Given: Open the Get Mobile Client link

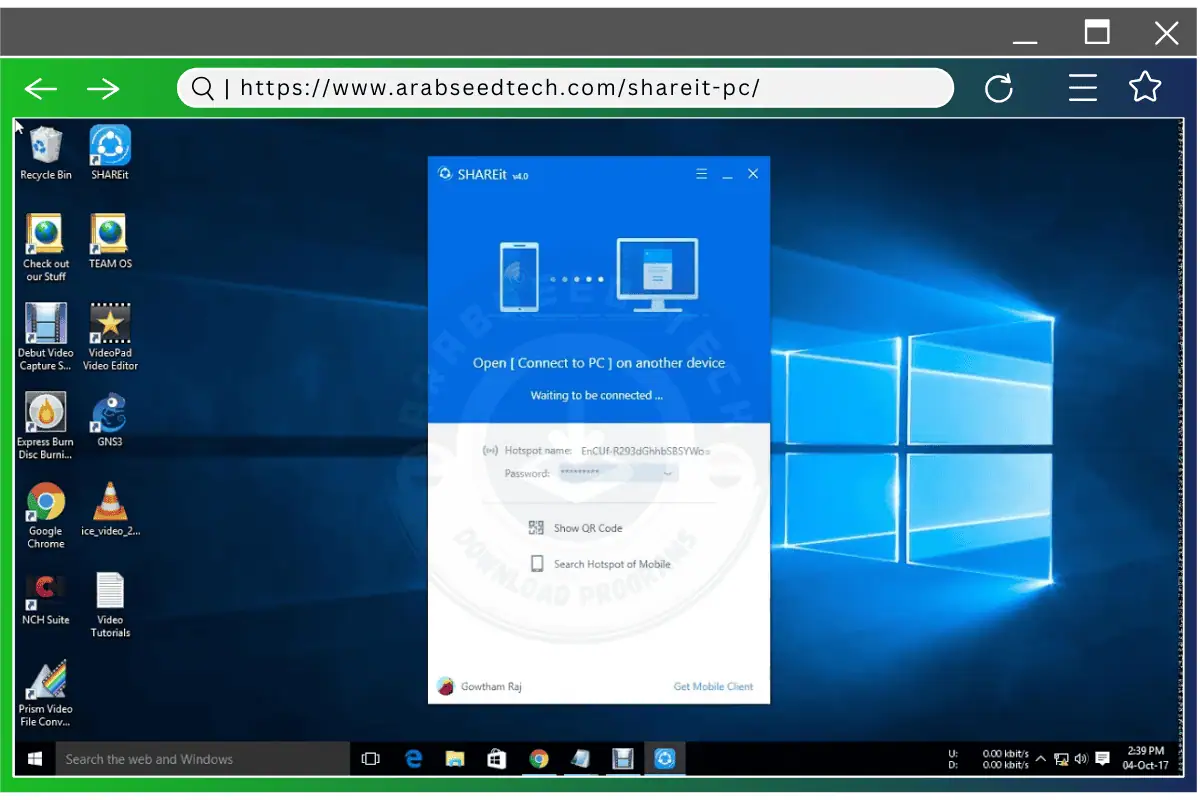Looking at the screenshot, I should (x=713, y=687).
